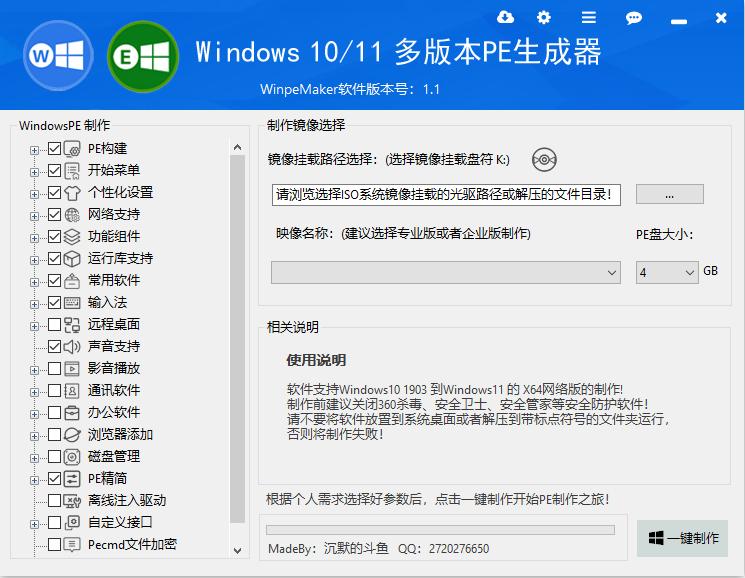Viewport: 745px width, 578px height.
Task: Uncheck the PE构建 checkbox
Action: pos(55,149)
